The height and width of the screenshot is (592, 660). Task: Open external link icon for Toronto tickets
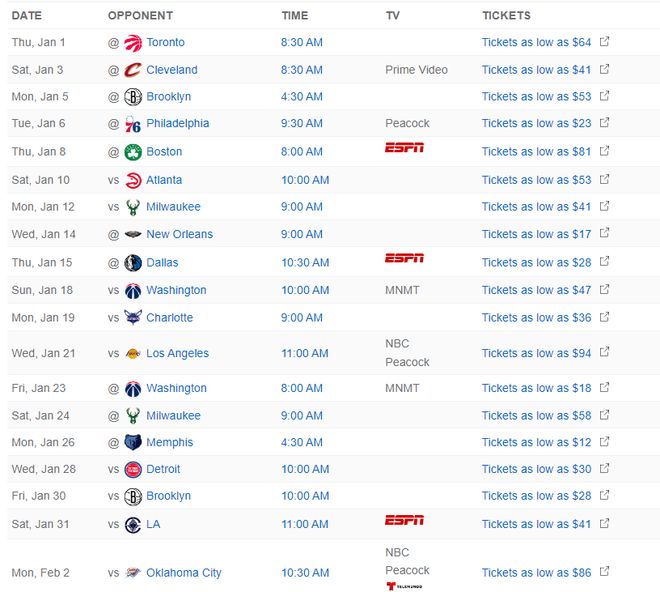coord(604,43)
